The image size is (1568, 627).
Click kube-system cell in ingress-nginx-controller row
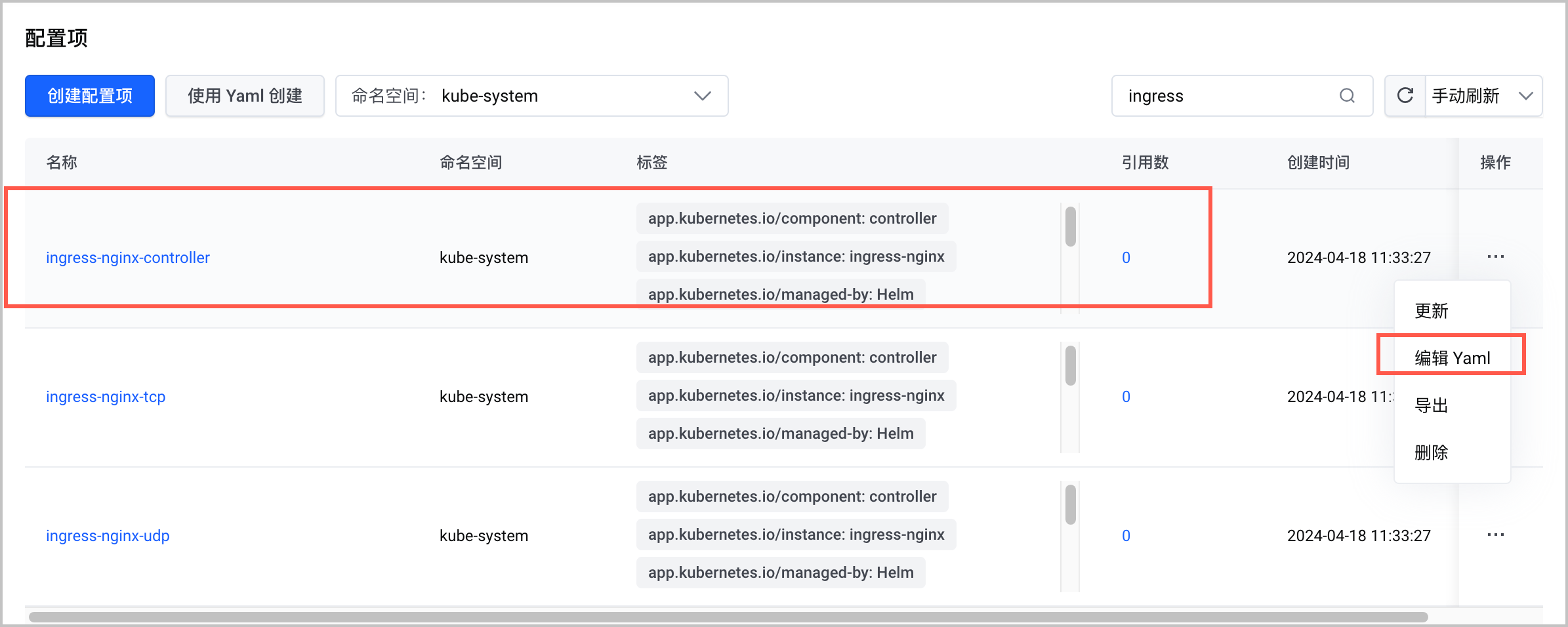coord(484,258)
